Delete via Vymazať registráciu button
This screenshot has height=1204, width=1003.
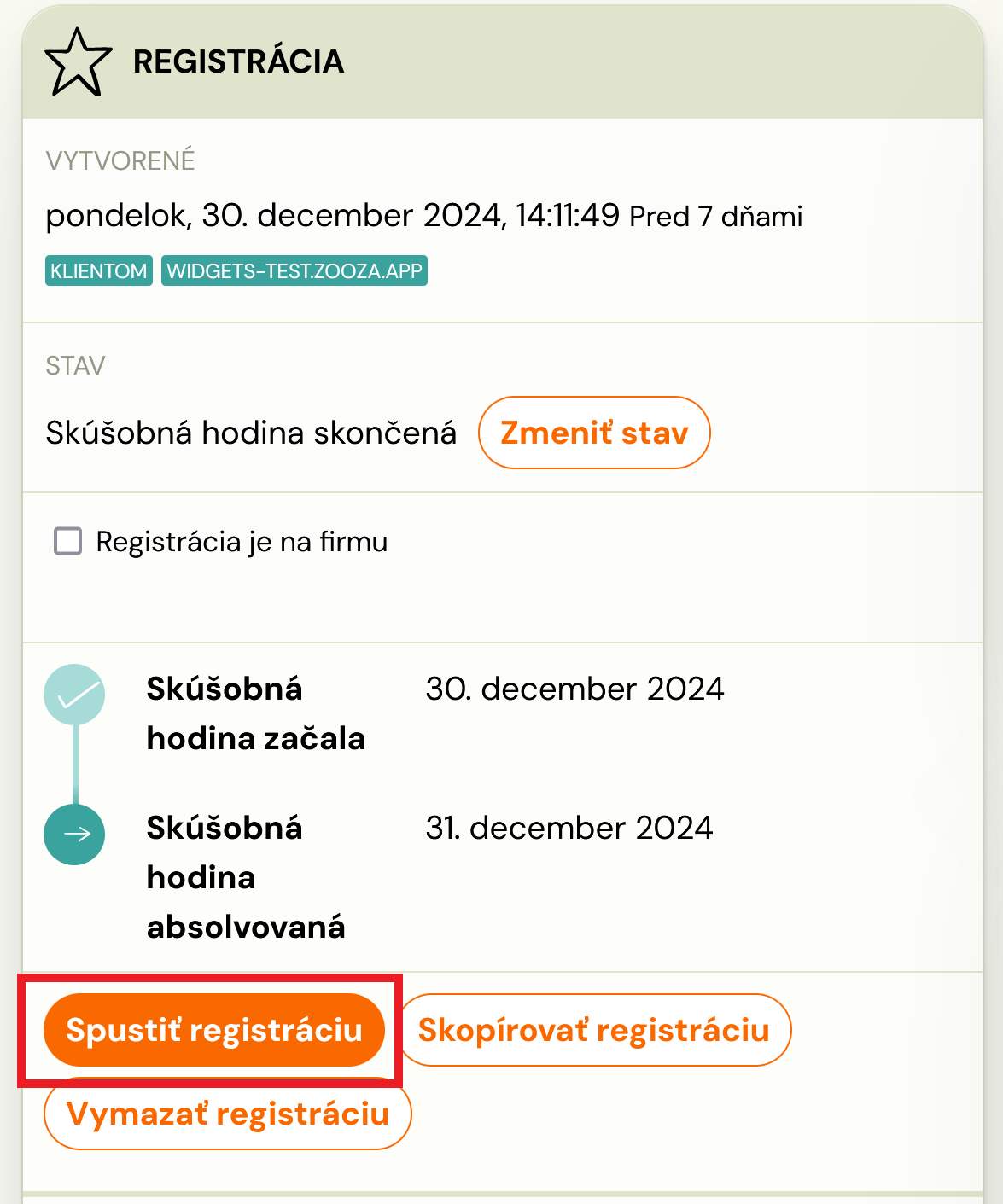tap(228, 1114)
